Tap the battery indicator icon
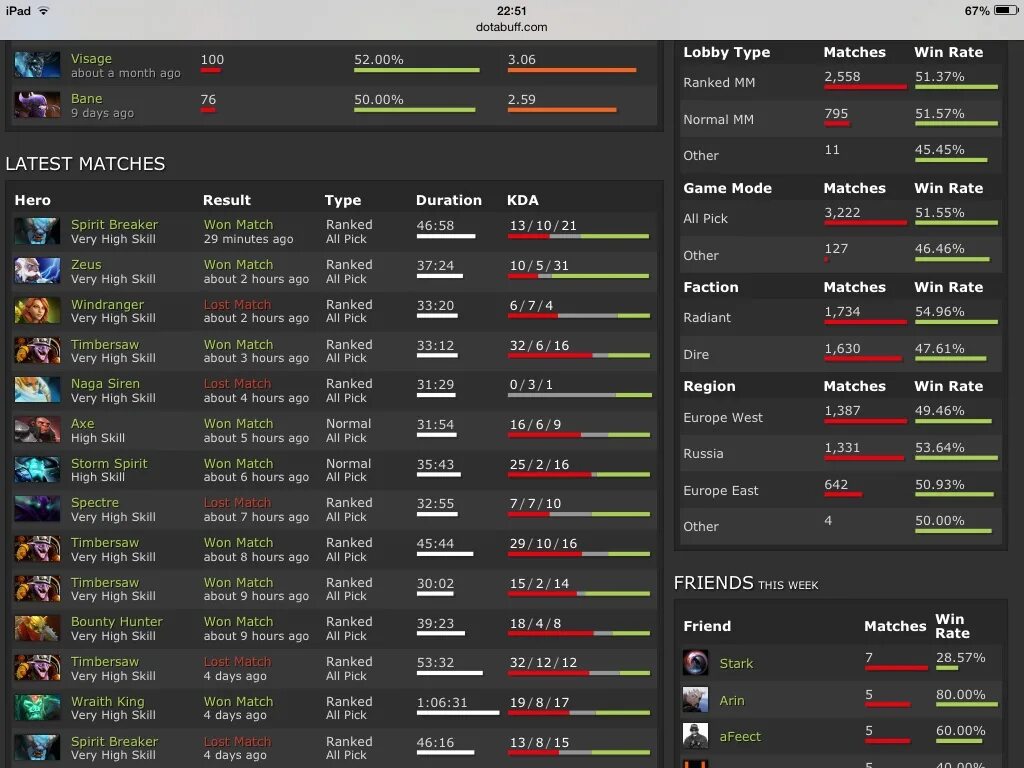 coord(1006,11)
